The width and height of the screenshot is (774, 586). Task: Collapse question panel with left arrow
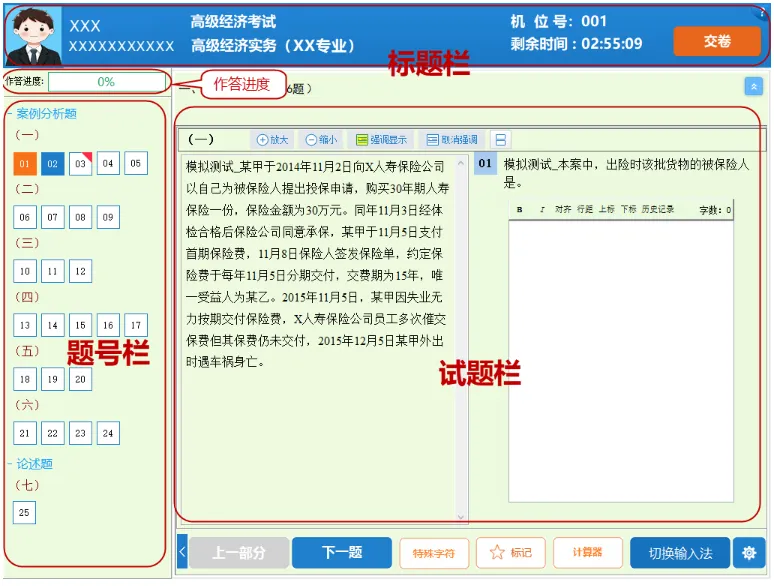point(182,551)
